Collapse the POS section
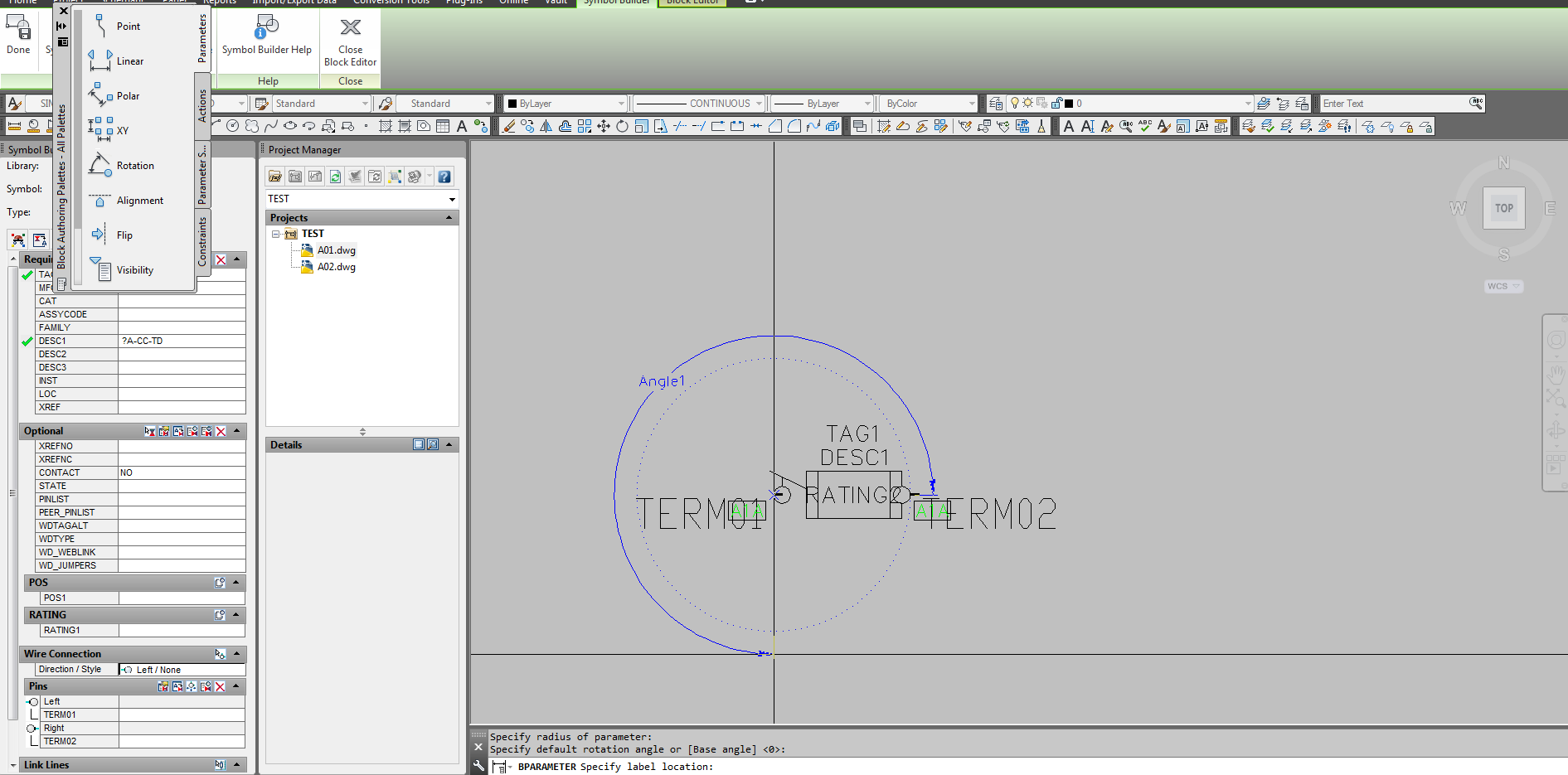This screenshot has width=1568, height=775. [236, 583]
